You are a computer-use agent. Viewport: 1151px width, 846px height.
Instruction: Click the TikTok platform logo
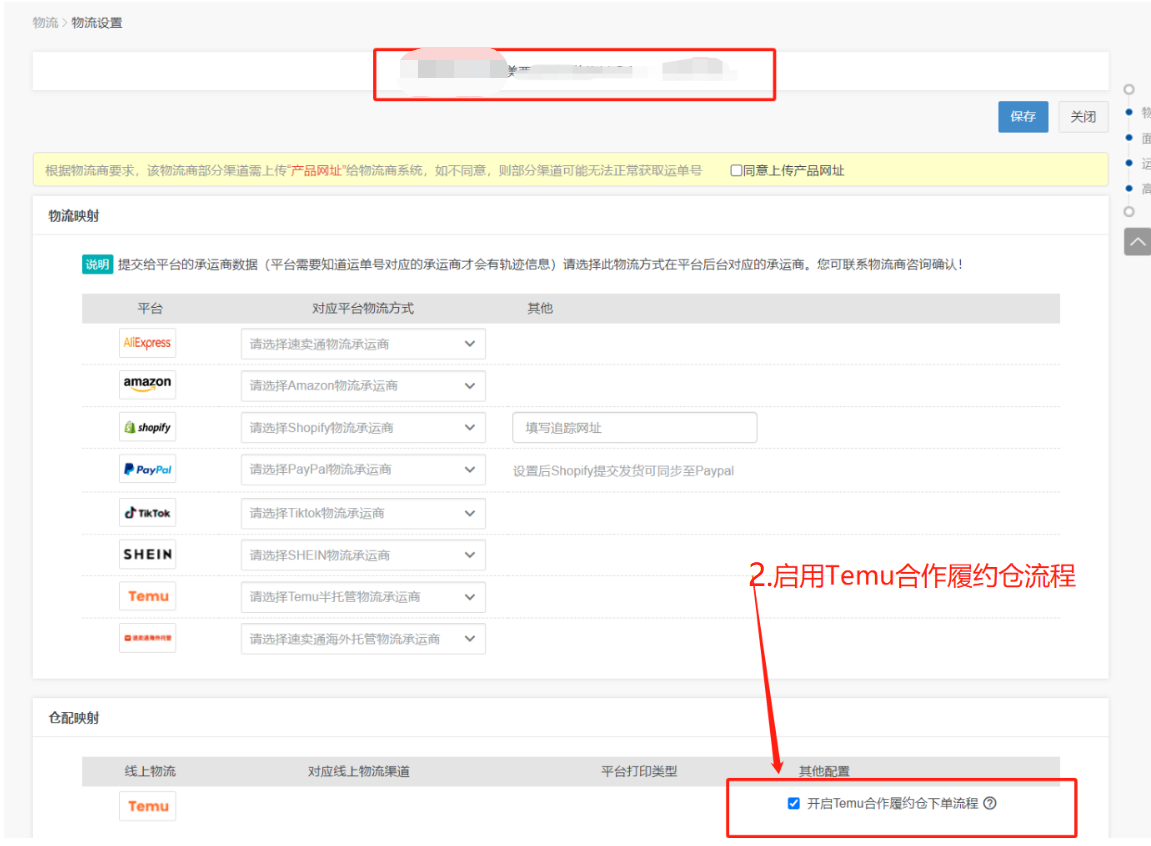tap(148, 512)
